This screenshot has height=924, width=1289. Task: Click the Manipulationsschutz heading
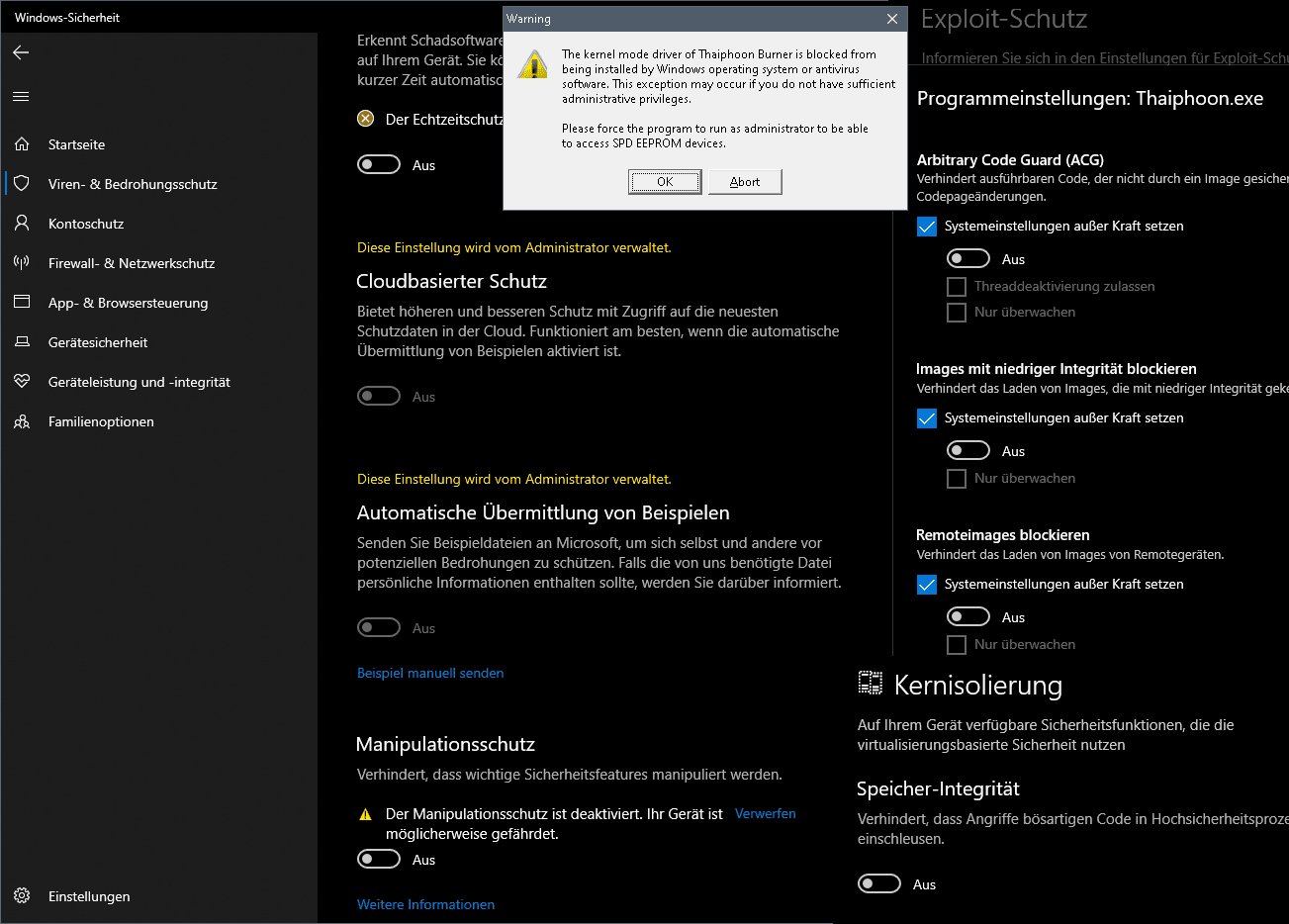[445, 744]
